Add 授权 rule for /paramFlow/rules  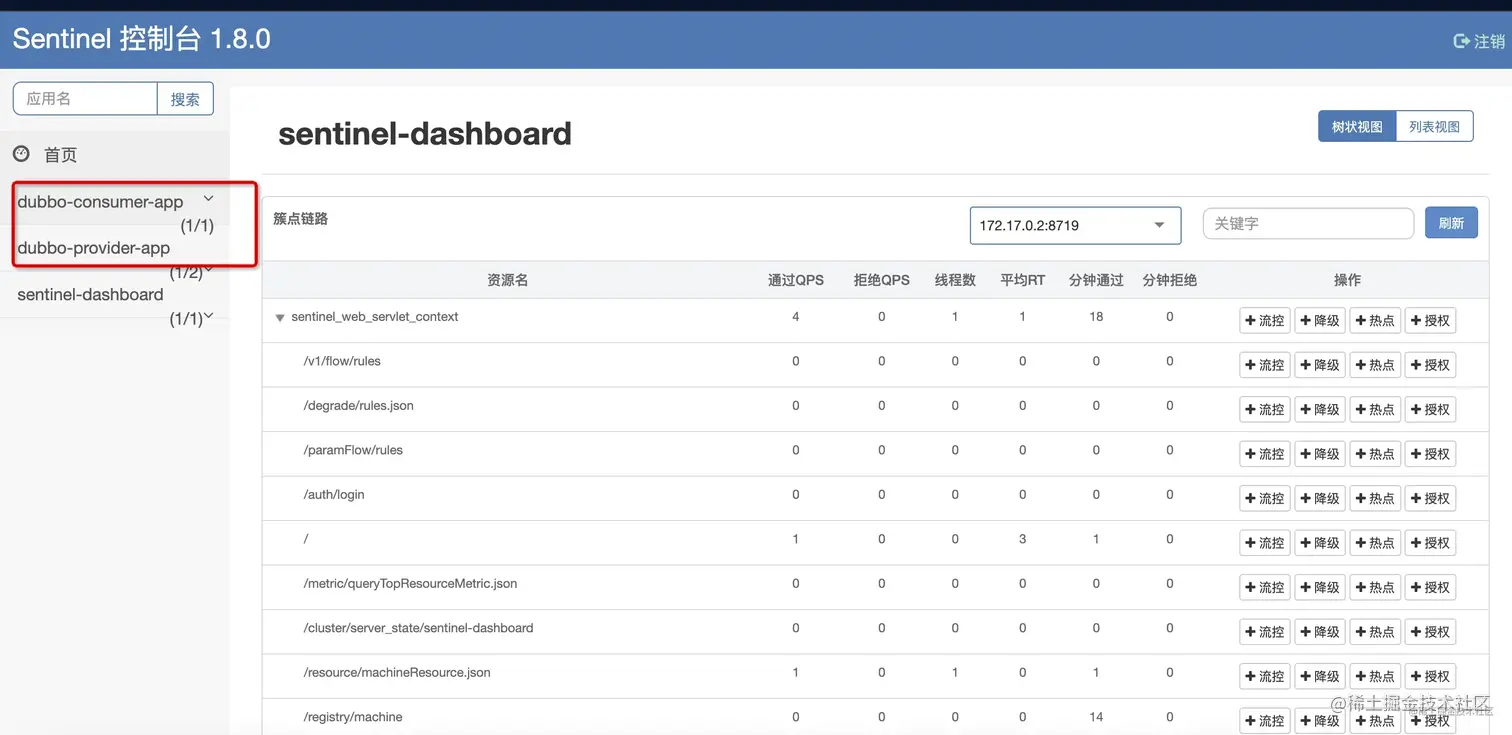1430,454
